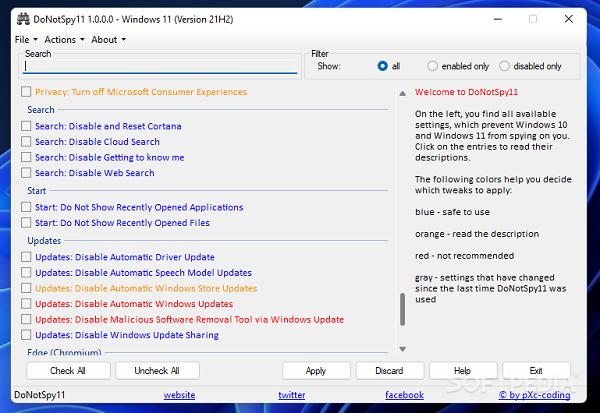Open the '© by pXc-coding' link

534,395
